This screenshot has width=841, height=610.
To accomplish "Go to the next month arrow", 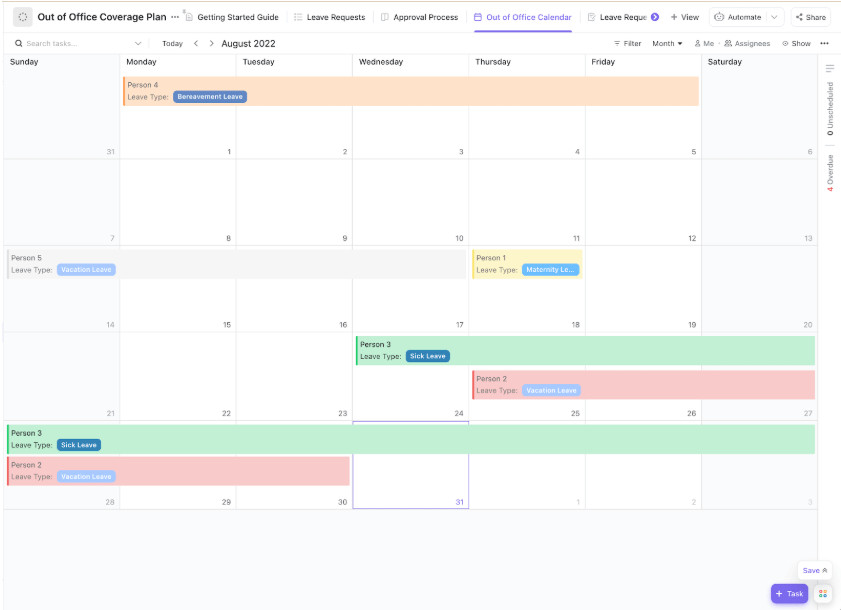I will 211,43.
